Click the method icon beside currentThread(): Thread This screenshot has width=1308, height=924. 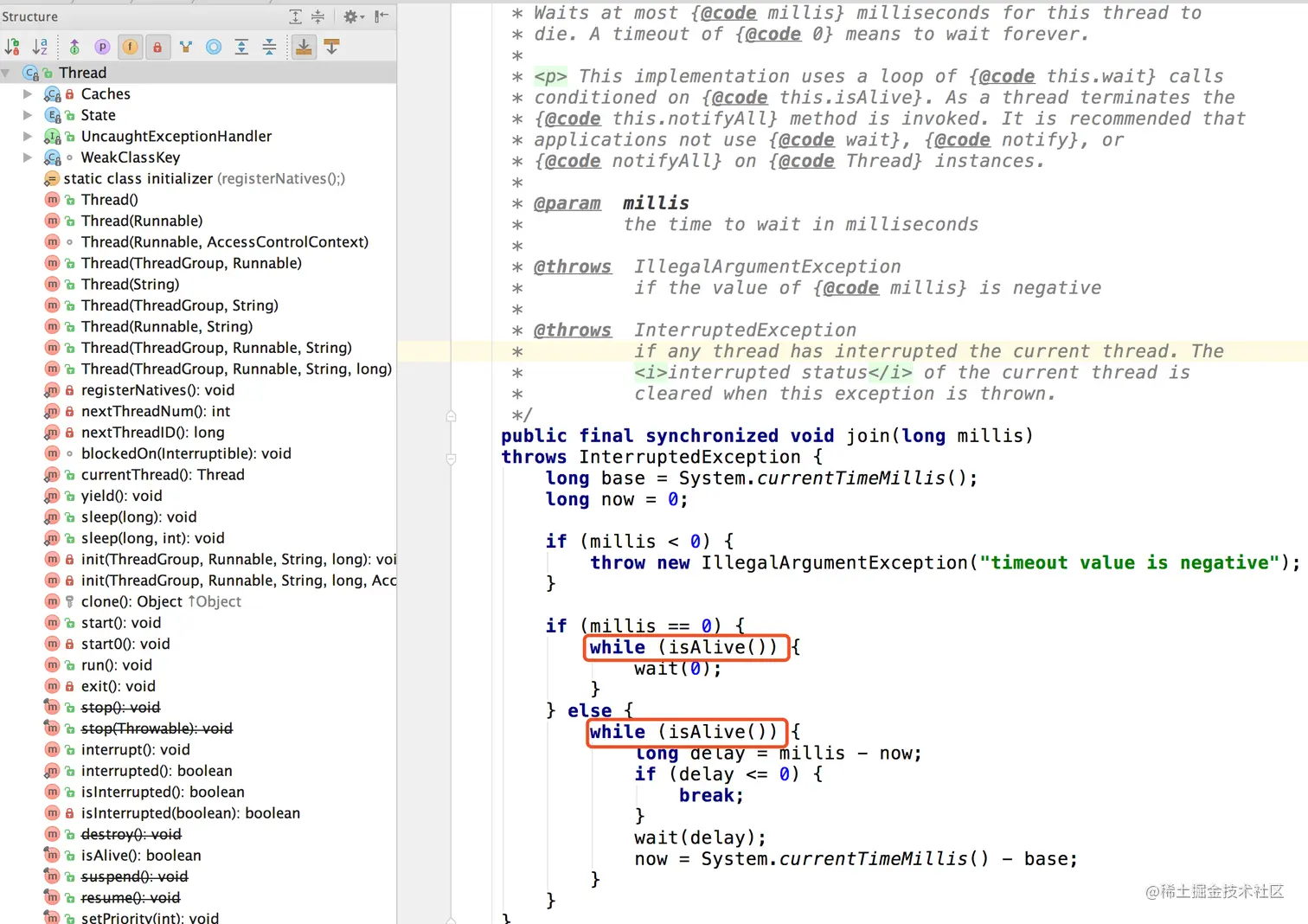click(x=52, y=475)
